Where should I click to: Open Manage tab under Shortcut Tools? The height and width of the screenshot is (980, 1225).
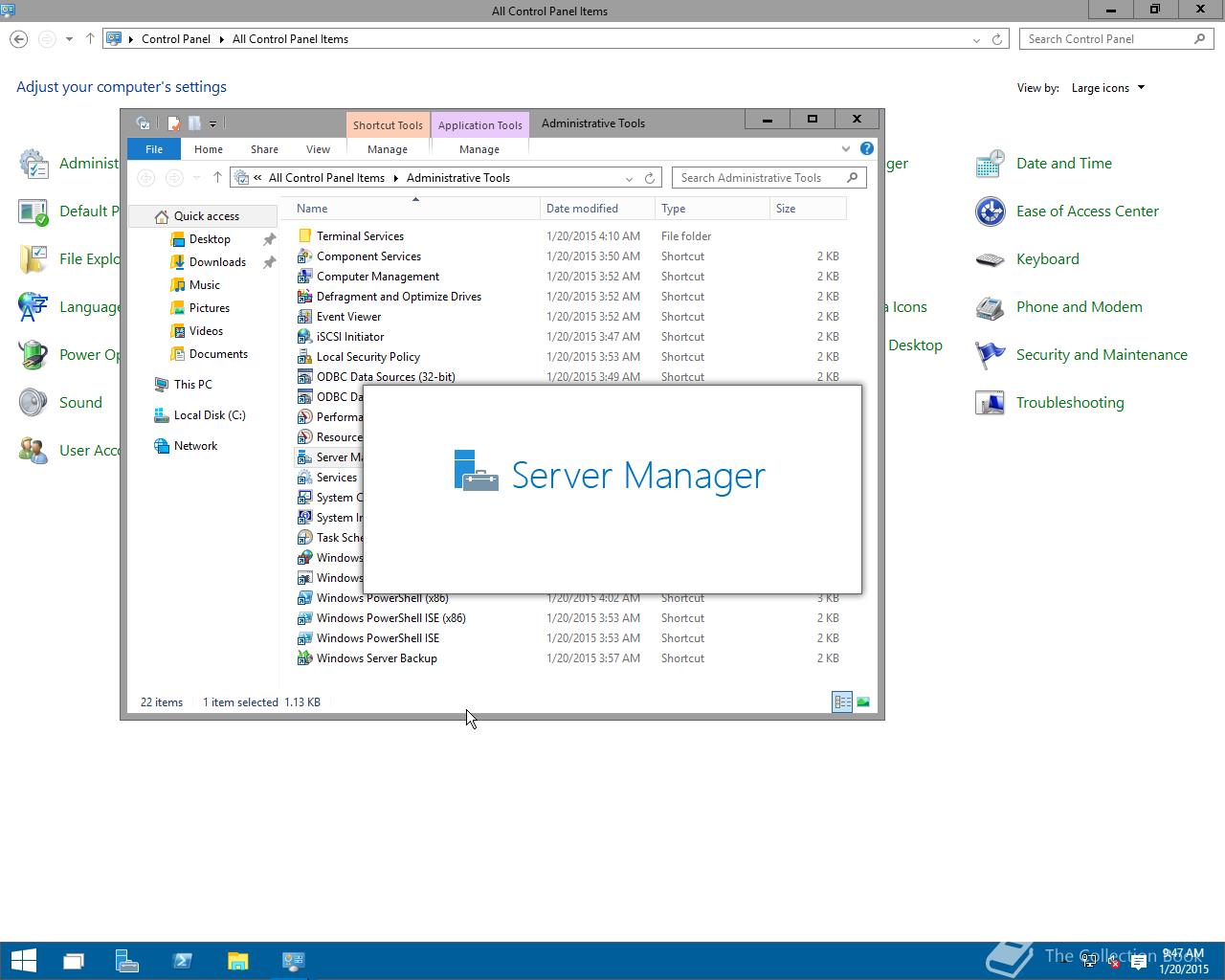(388, 149)
